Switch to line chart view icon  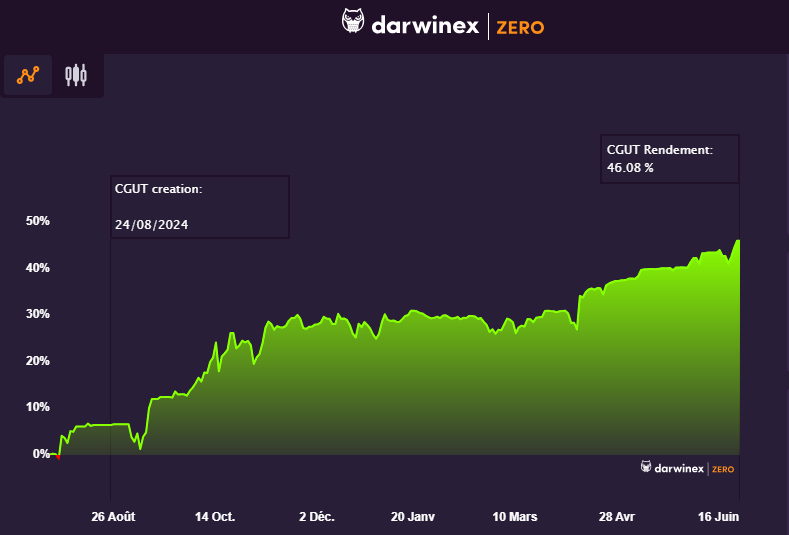coord(28,75)
